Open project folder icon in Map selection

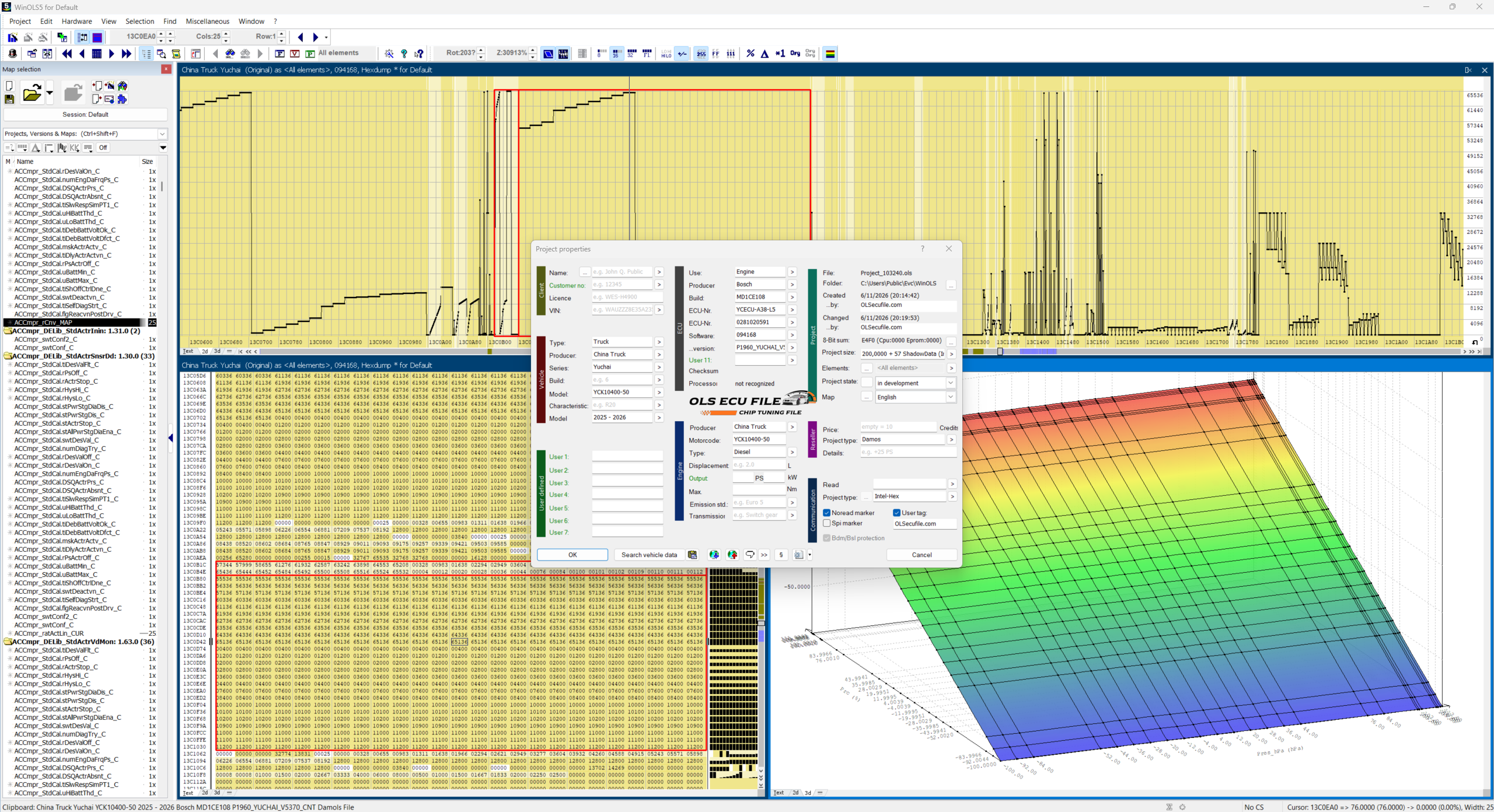click(x=32, y=93)
